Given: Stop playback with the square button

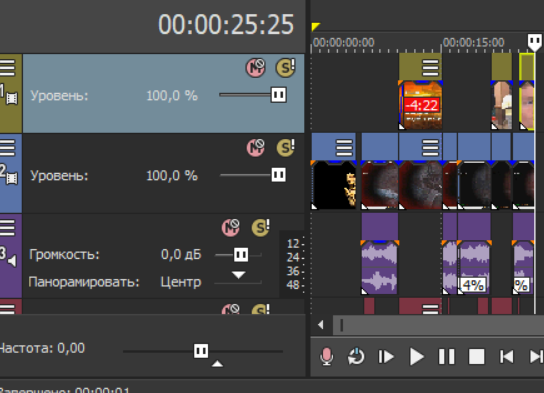Looking at the screenshot, I should click(477, 357).
